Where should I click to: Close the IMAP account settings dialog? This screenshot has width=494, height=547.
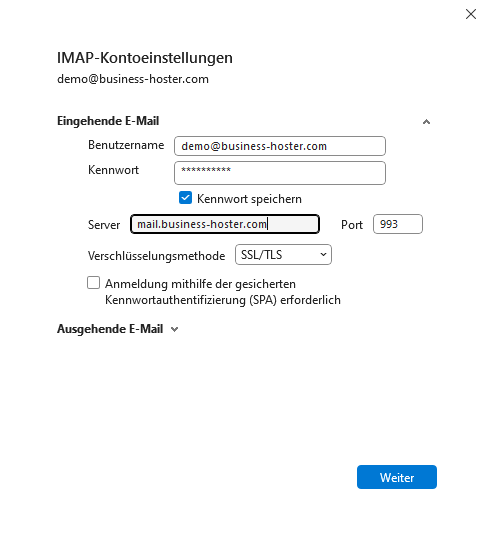coord(471,14)
